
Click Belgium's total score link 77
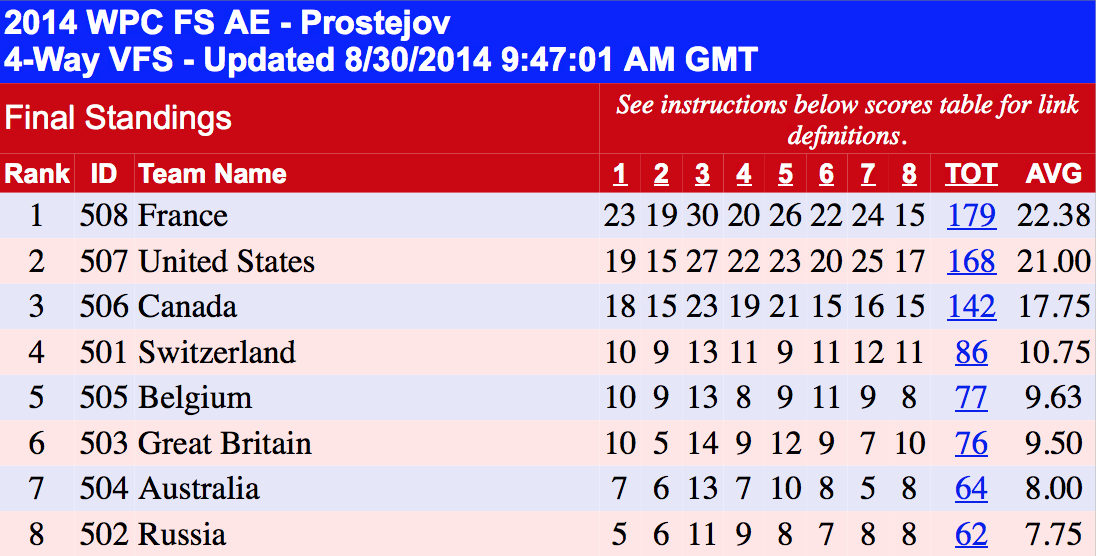click(971, 398)
